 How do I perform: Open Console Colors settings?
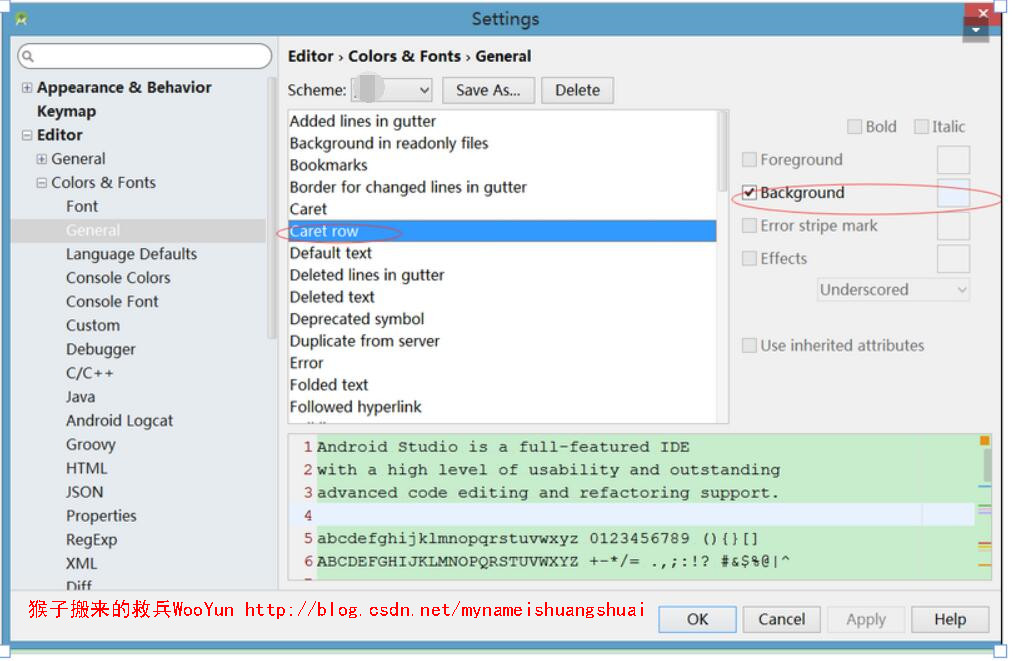tap(118, 278)
